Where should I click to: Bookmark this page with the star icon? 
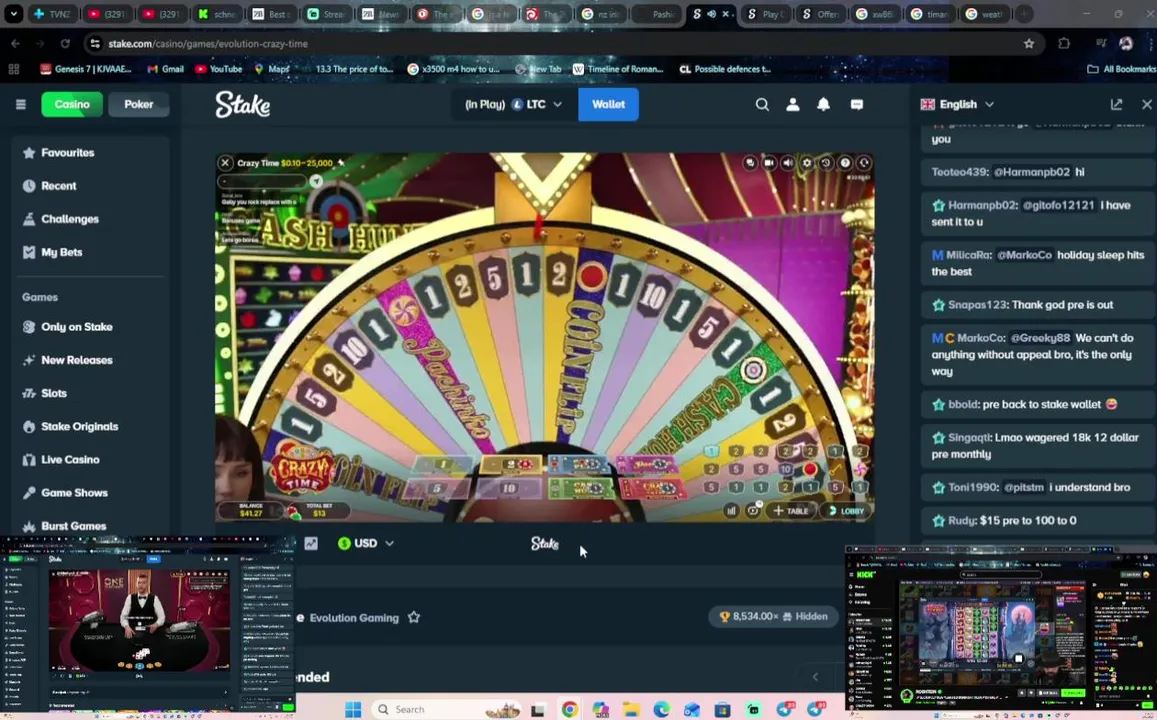(1029, 44)
